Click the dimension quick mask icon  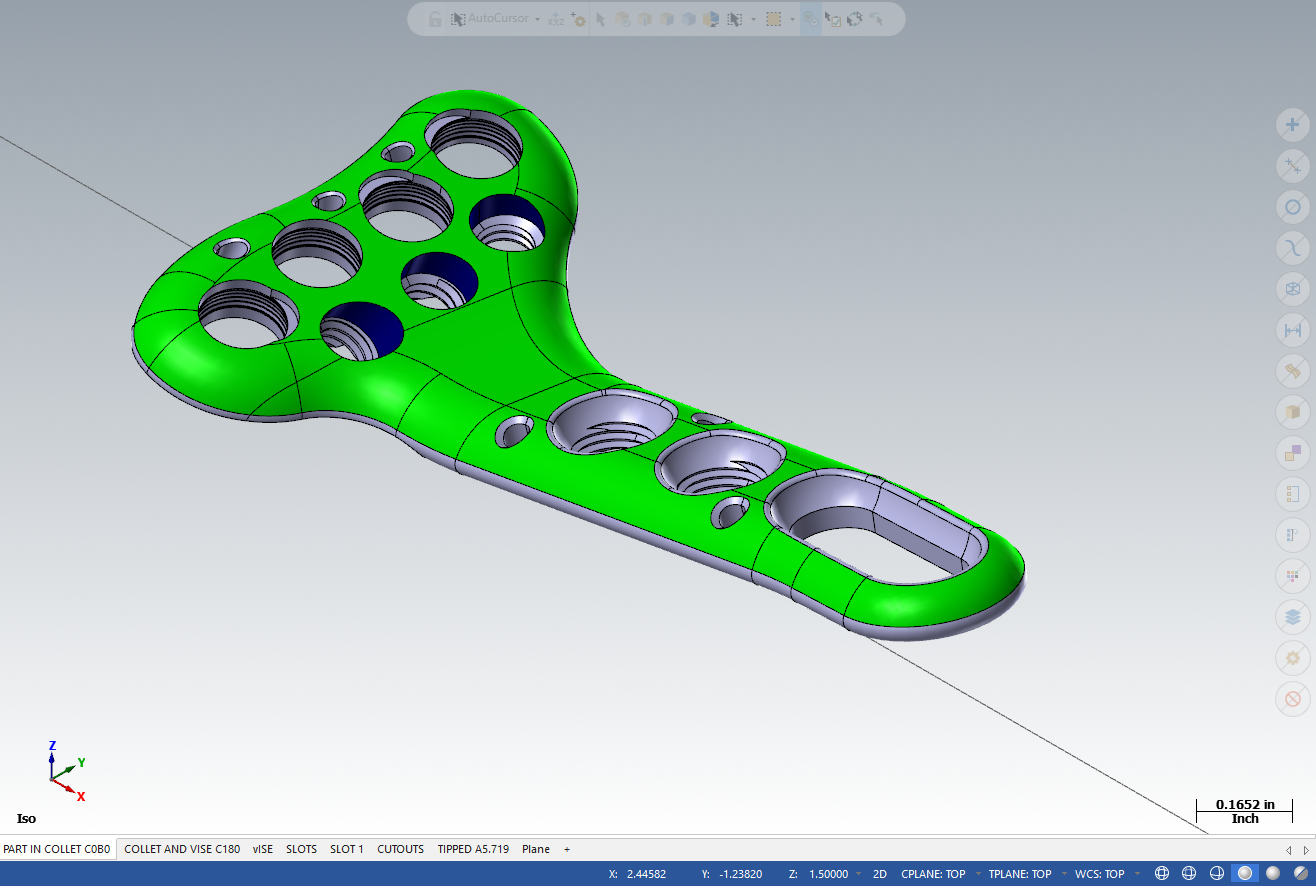[1292, 330]
